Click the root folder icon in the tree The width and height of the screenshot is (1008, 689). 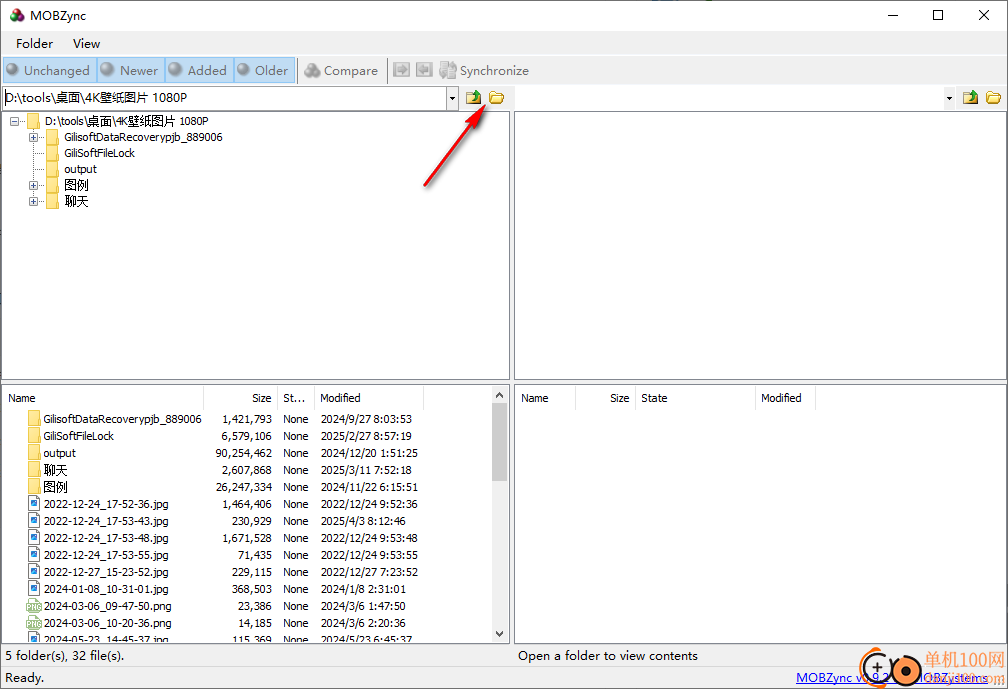[33, 121]
